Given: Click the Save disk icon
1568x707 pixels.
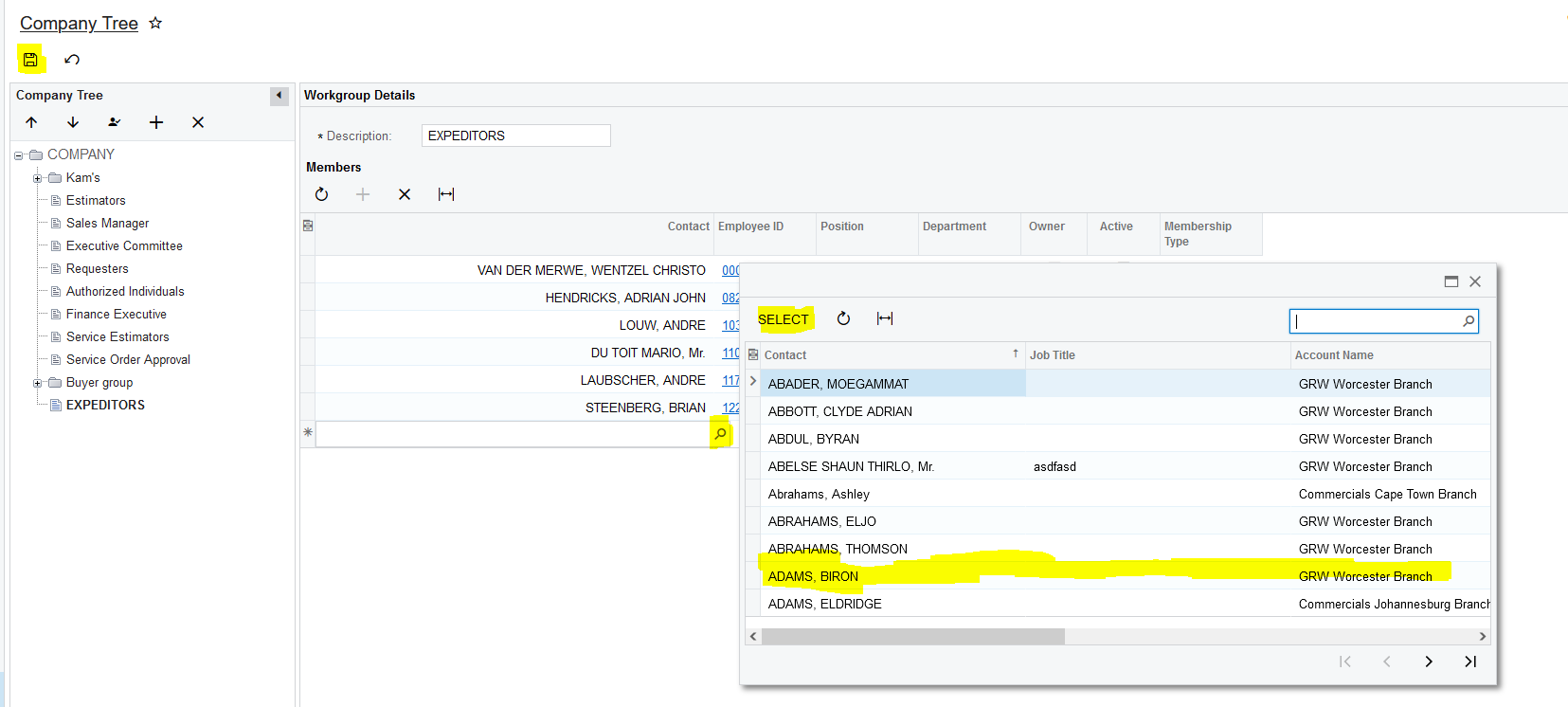Looking at the screenshot, I should [30, 60].
